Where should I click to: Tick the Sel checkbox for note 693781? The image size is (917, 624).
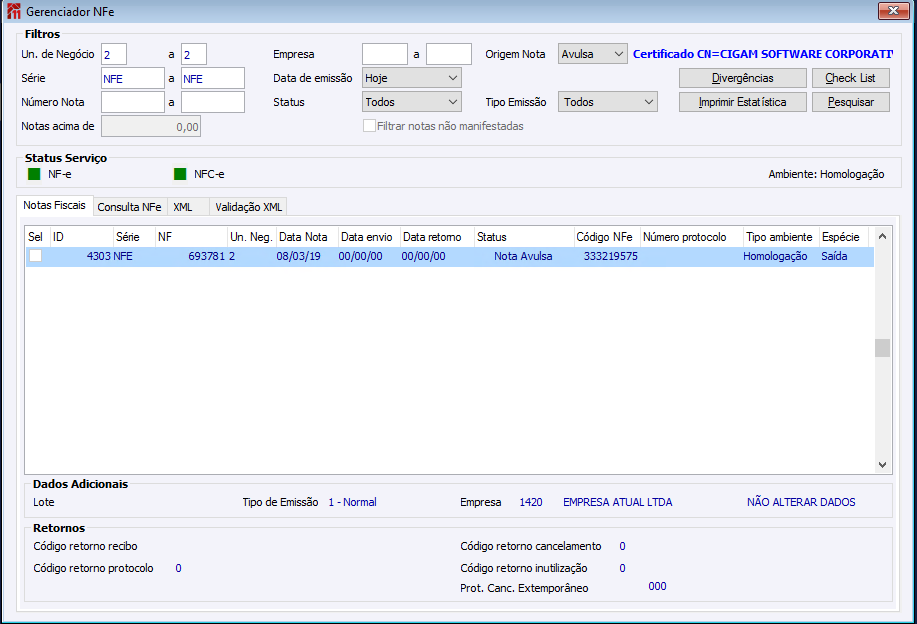(x=36, y=256)
